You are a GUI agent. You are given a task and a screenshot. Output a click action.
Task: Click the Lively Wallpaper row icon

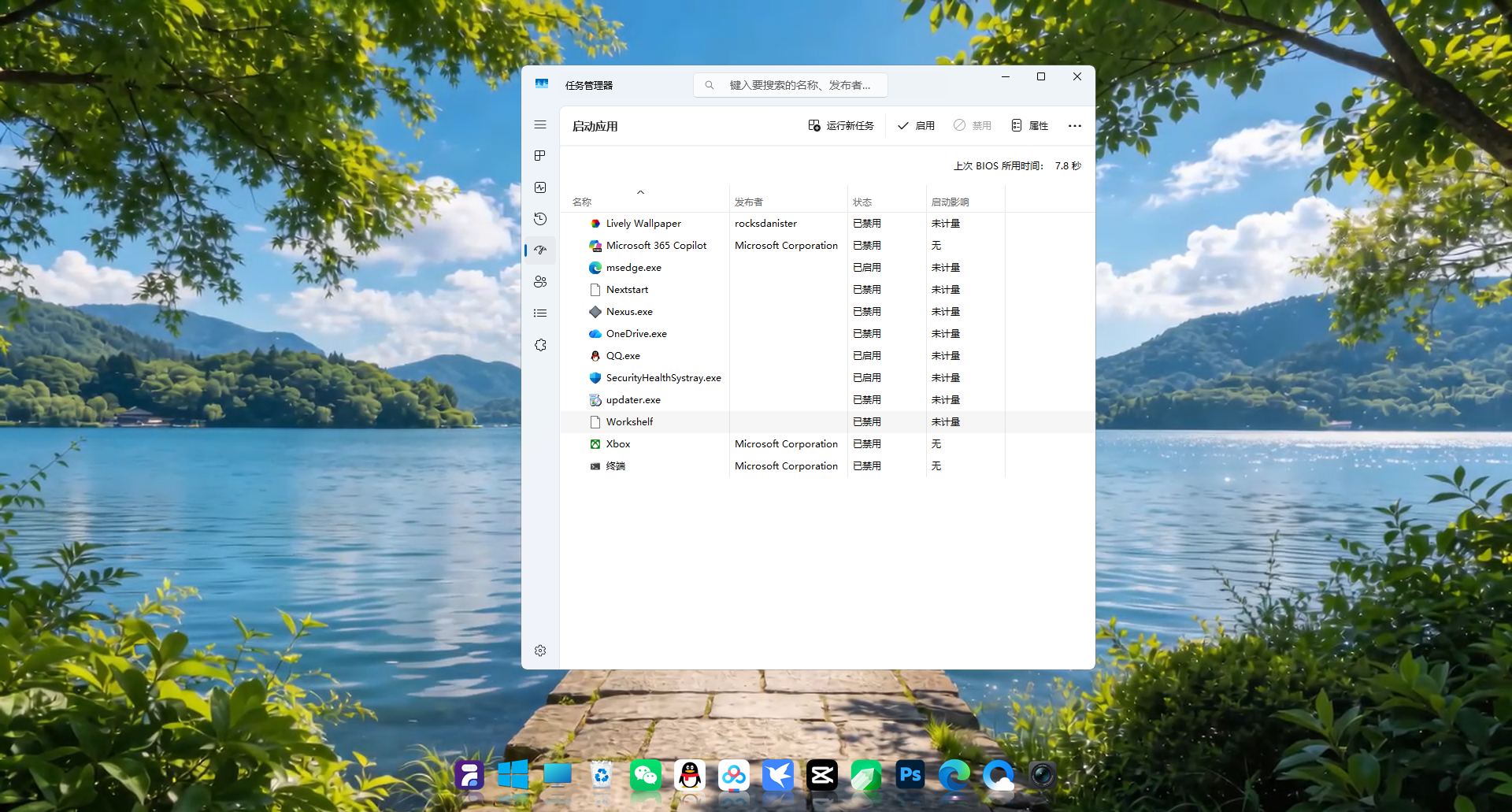595,224
